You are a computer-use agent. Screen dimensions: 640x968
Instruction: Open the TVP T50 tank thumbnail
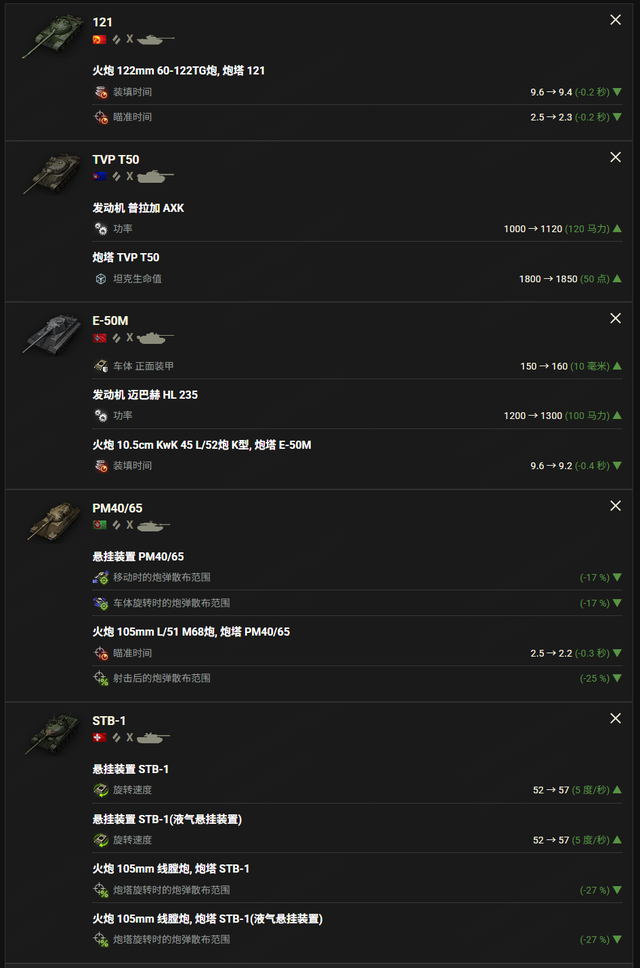[52, 173]
